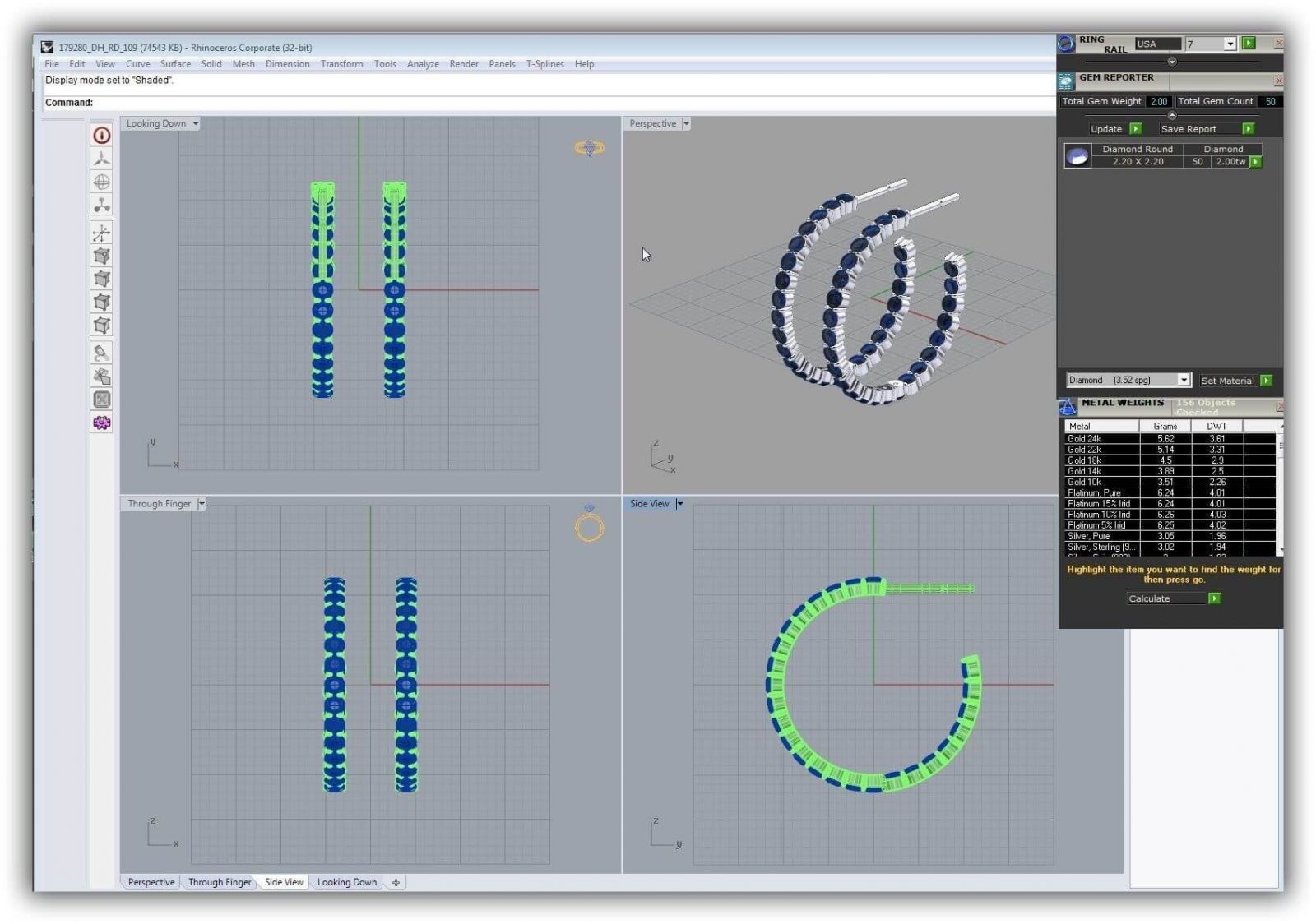Open the T-Splines menu
1316x924 pixels.
pos(544,64)
